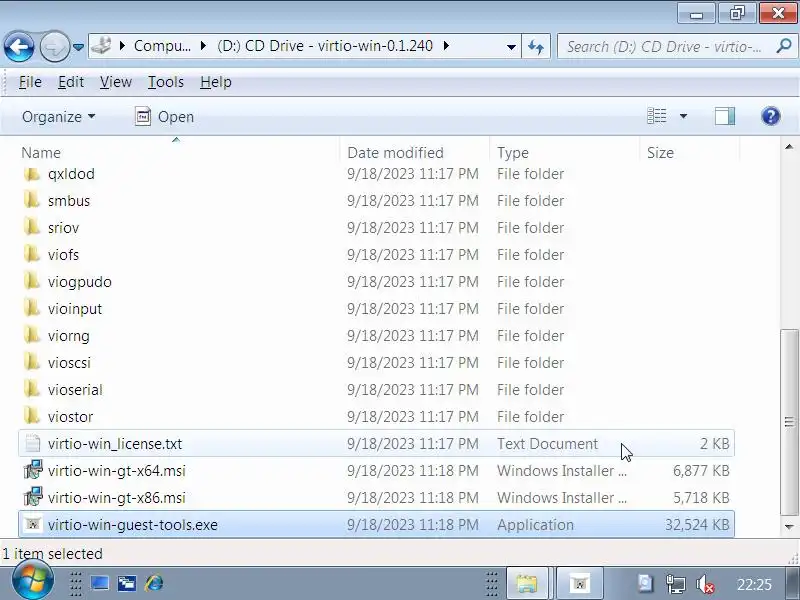This screenshot has width=800, height=600.
Task: Click the Explorer folder taskbar button
Action: click(527, 583)
